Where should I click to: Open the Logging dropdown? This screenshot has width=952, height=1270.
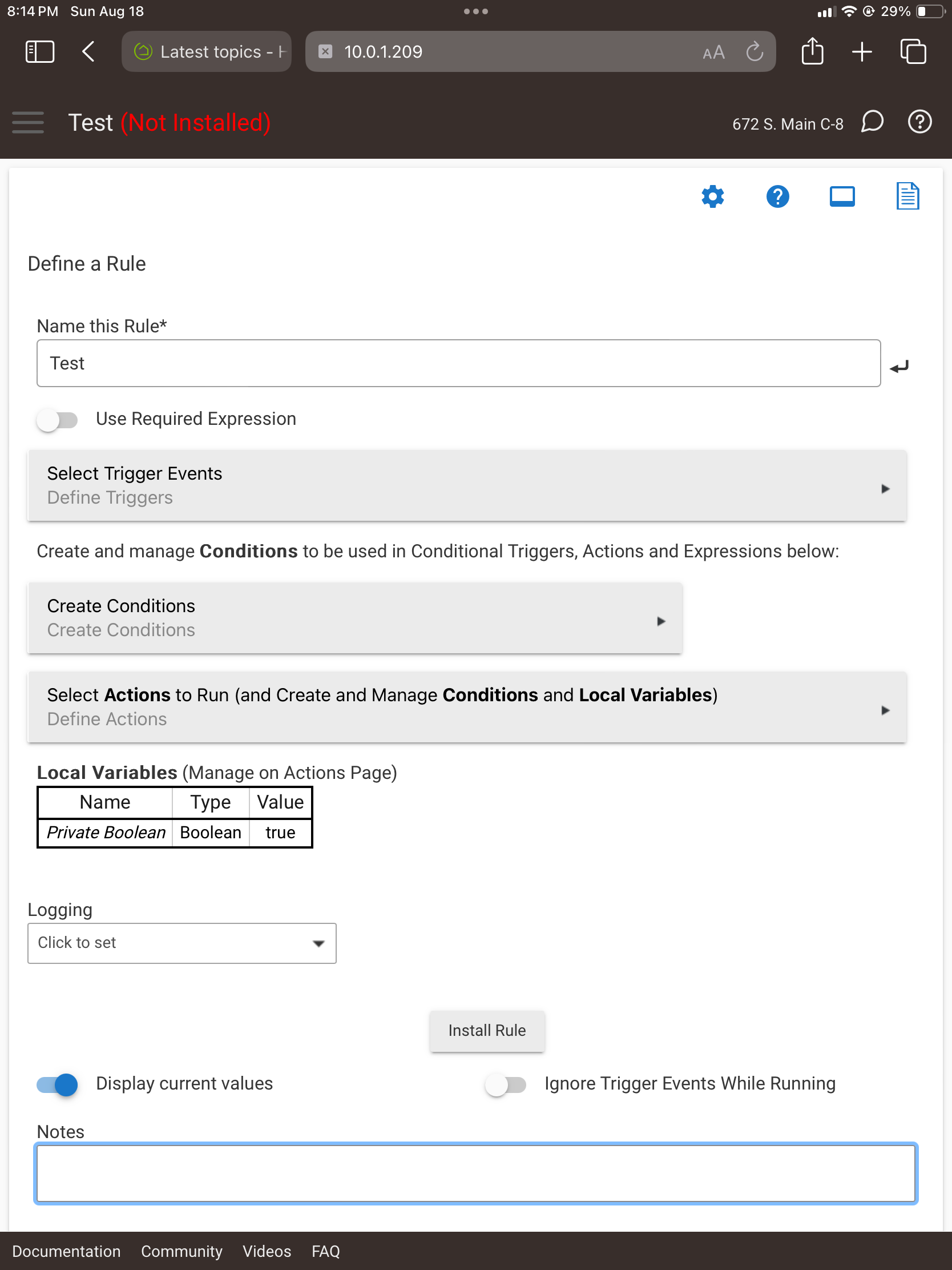pos(182,943)
